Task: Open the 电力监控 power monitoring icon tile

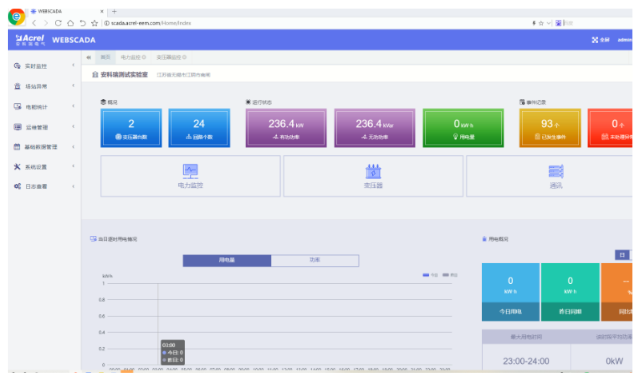Action: point(190,176)
